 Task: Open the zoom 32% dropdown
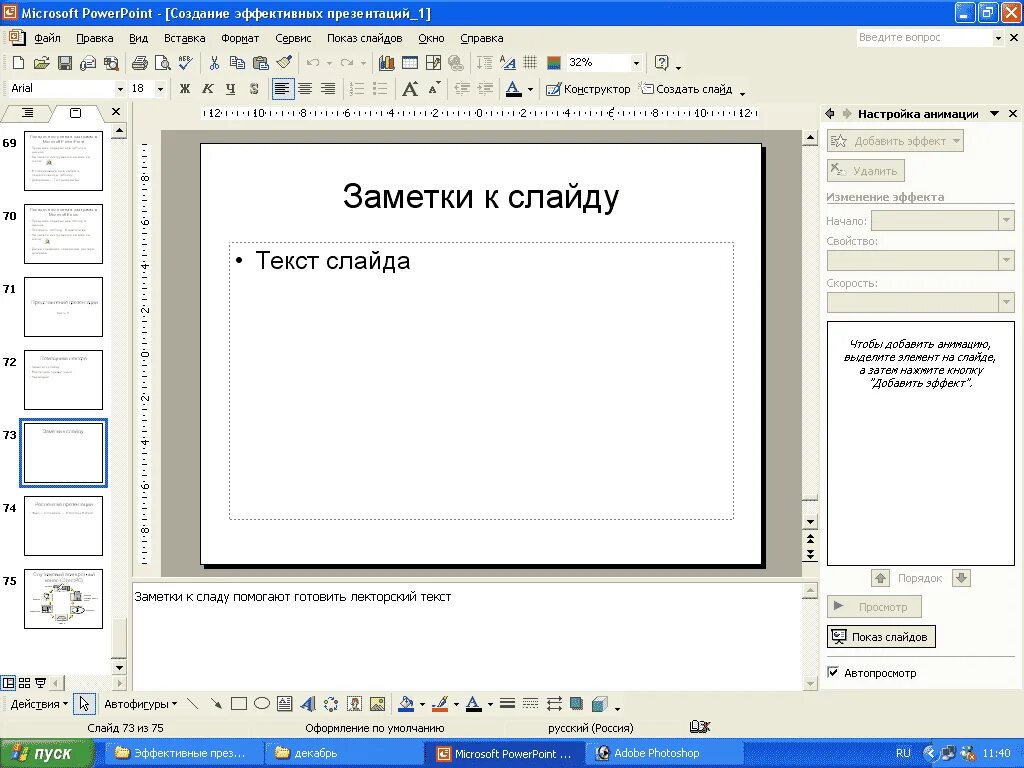click(x=635, y=63)
